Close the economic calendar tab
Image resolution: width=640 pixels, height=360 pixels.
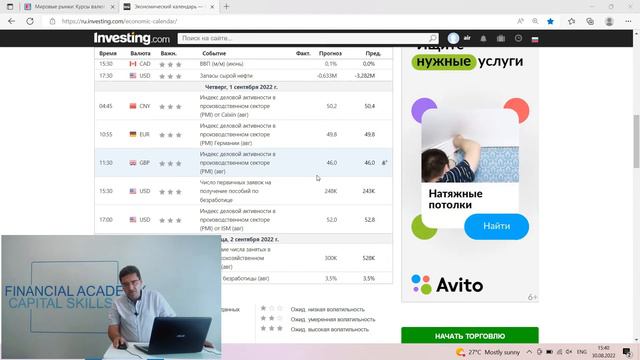[212, 7]
